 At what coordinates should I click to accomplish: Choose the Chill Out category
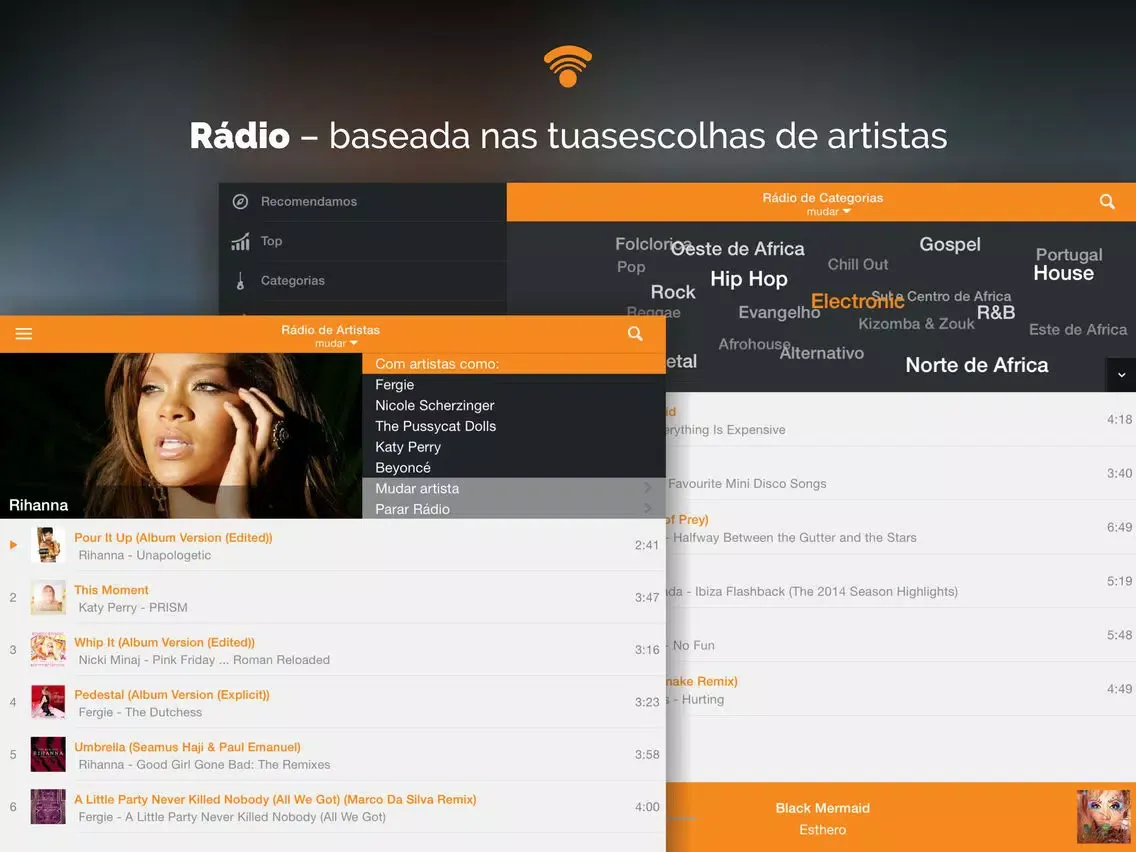click(858, 264)
